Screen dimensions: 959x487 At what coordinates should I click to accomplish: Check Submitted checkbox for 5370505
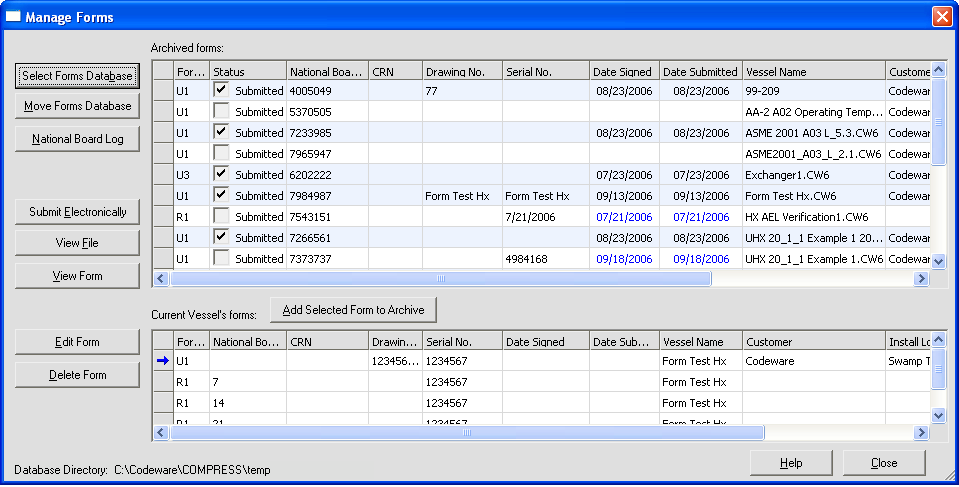(x=221, y=111)
